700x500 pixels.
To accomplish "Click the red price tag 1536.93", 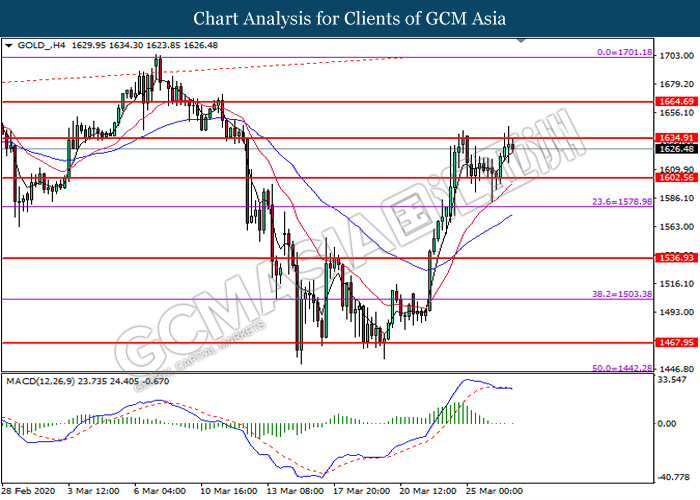I will 676,258.
